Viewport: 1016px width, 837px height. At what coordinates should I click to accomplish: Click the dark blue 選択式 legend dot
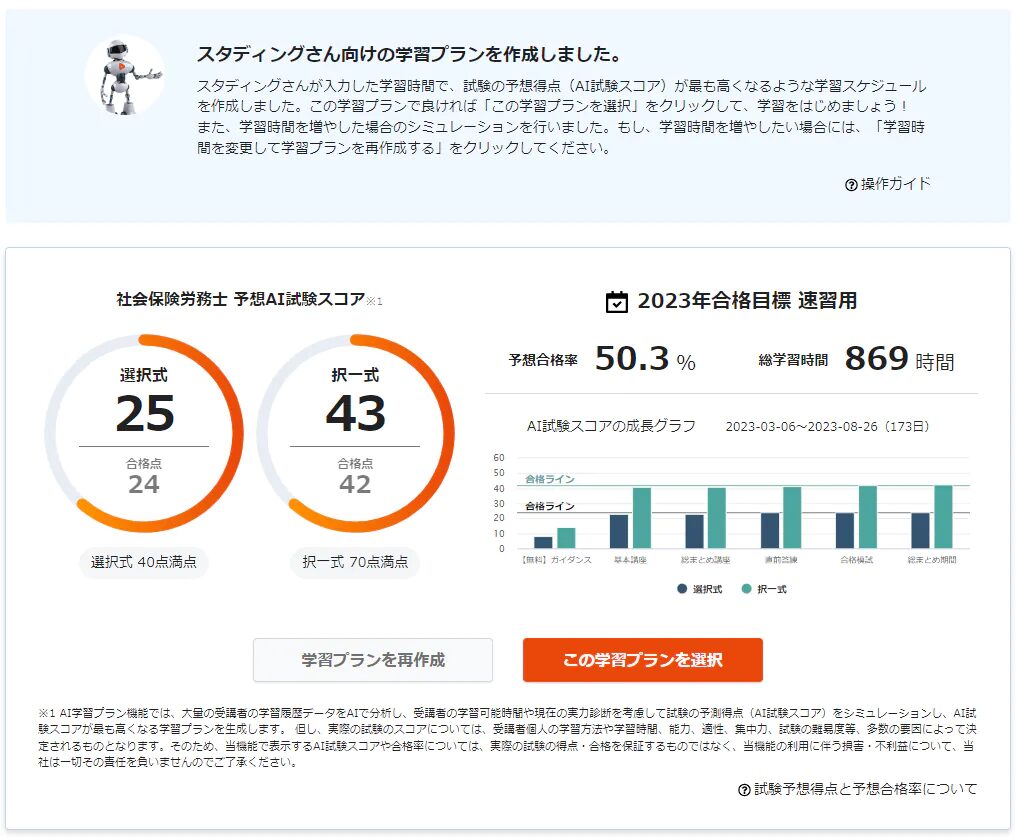pyautogui.click(x=682, y=589)
